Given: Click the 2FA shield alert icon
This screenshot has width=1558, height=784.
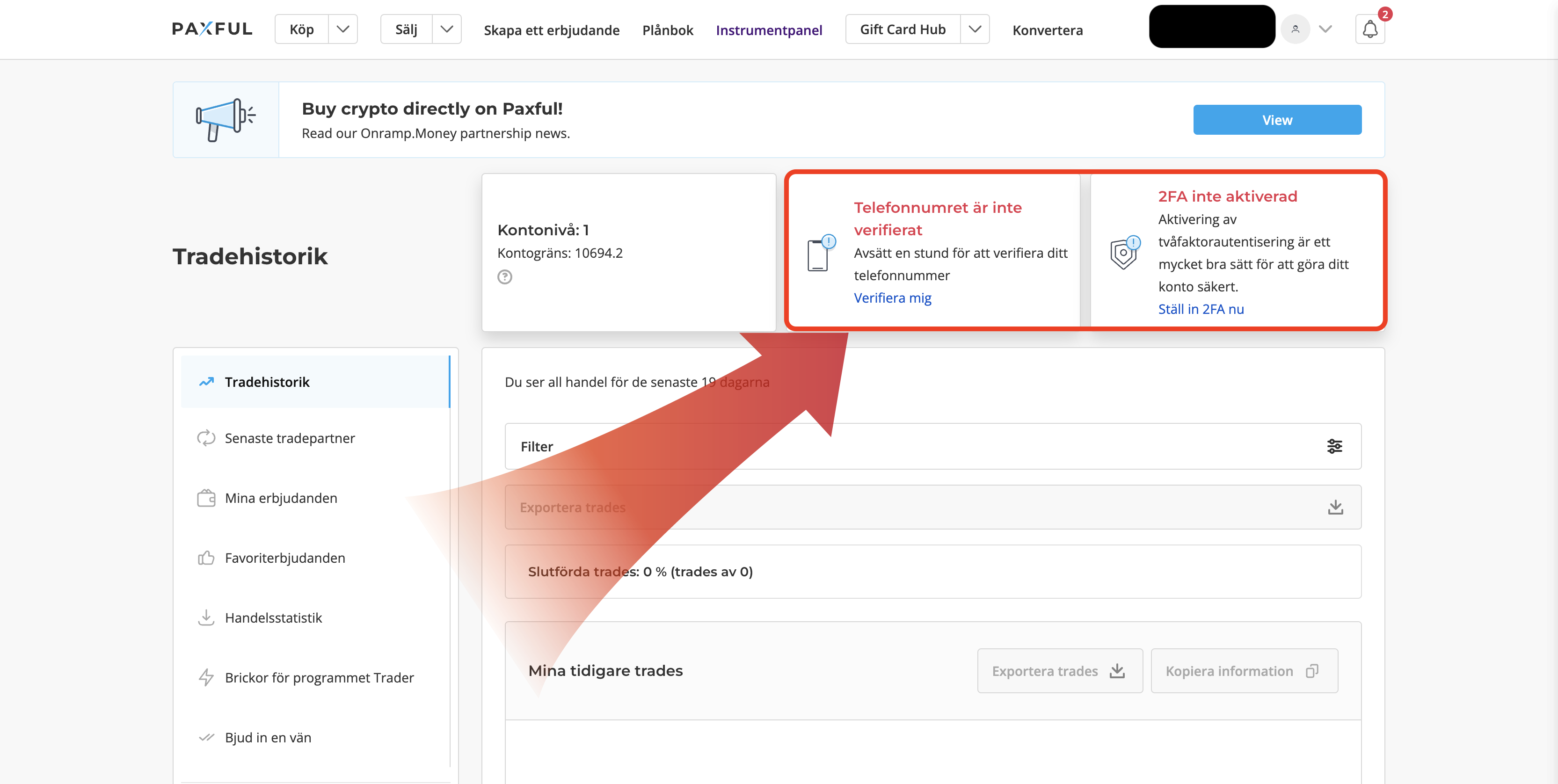Looking at the screenshot, I should click(1124, 253).
